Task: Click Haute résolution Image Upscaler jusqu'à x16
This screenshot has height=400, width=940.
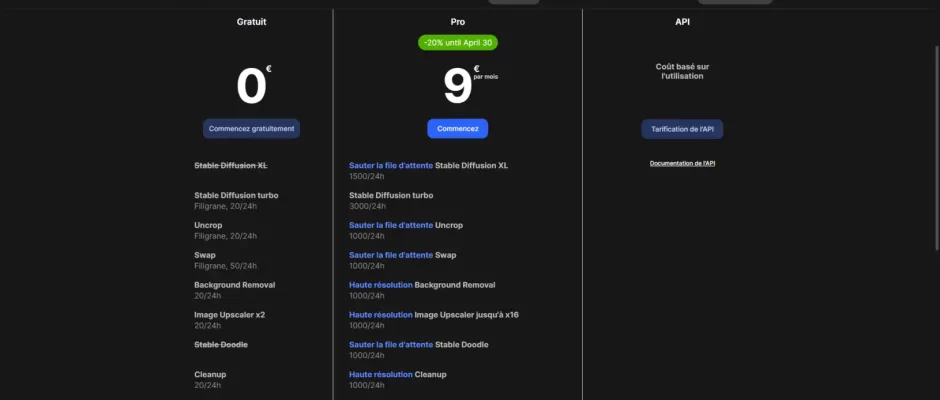Action: [433, 314]
